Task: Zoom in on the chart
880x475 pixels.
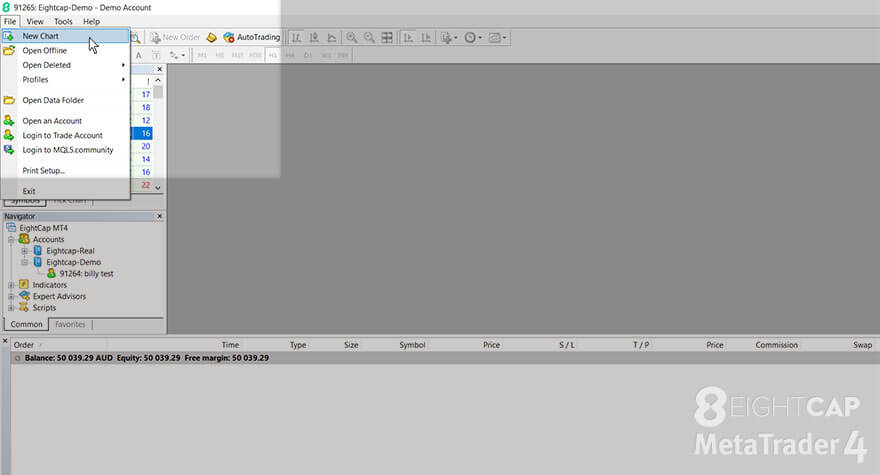Action: click(351, 38)
